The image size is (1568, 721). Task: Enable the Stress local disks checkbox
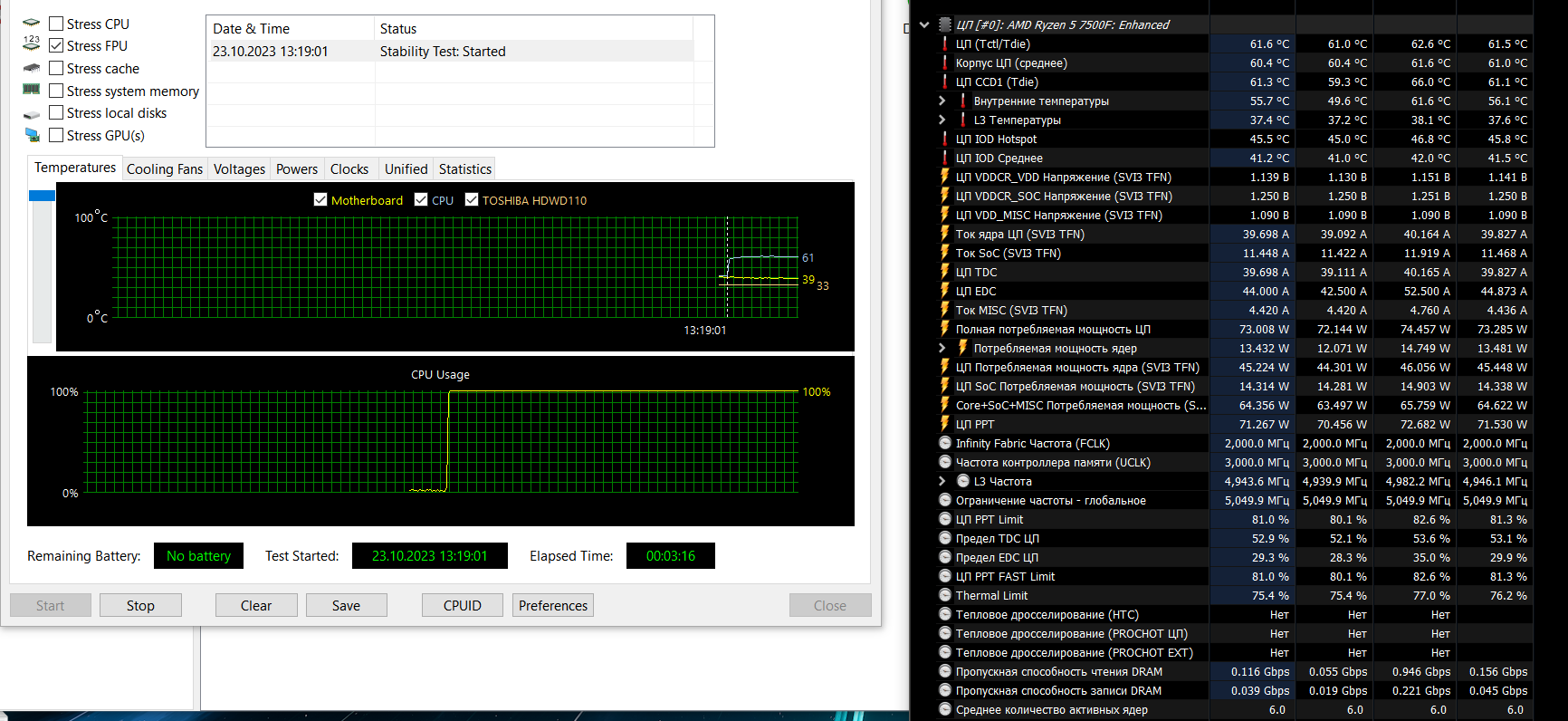[x=56, y=112]
